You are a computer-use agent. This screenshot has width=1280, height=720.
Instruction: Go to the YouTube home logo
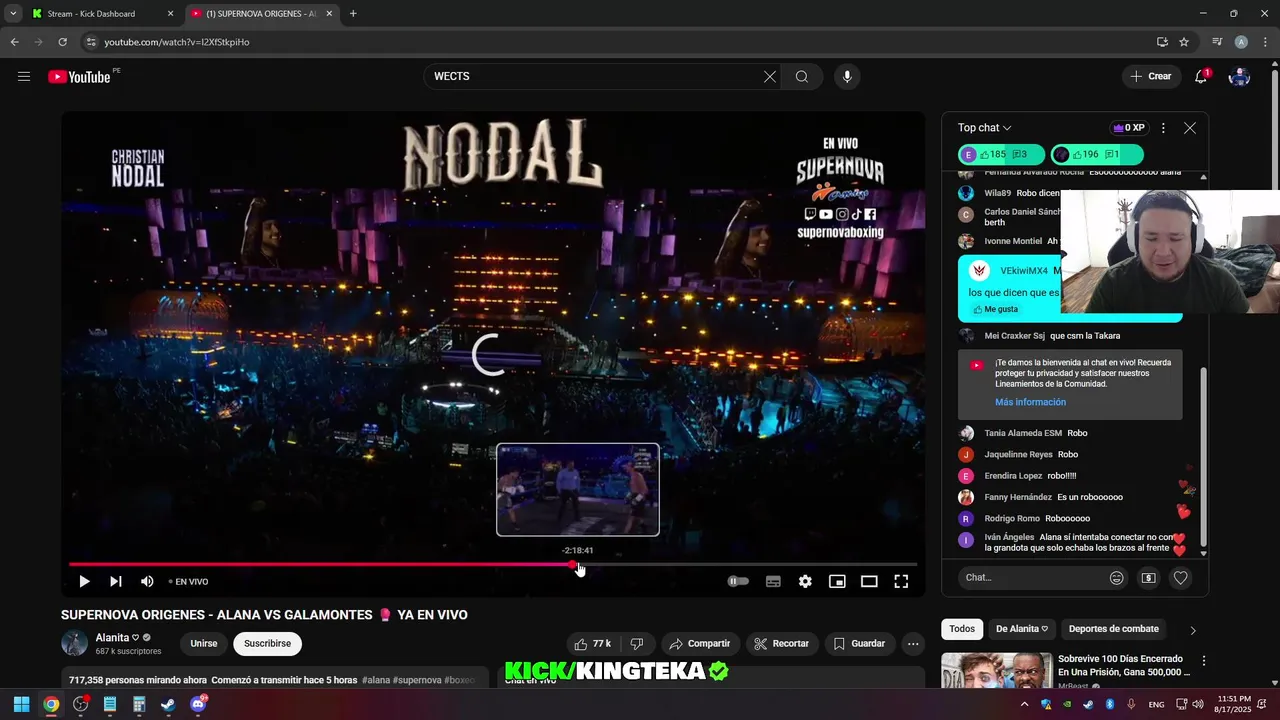pyautogui.click(x=79, y=77)
